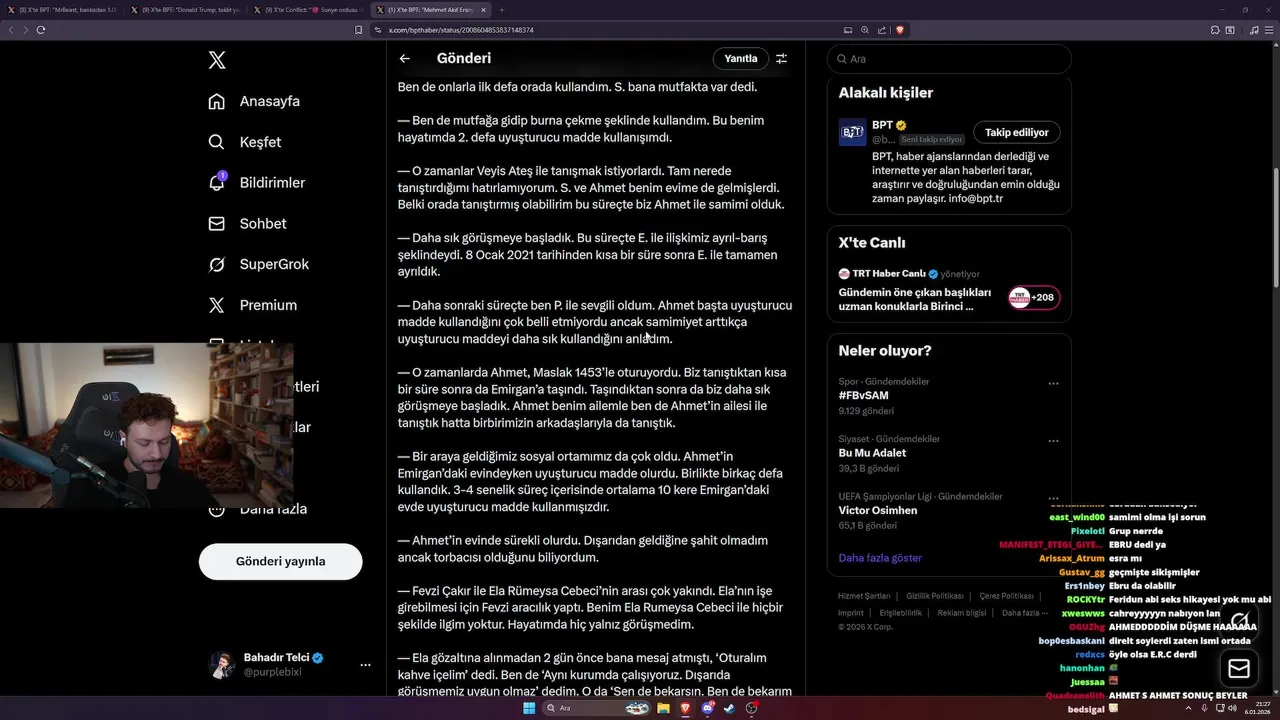Viewport: 1280px width, 720px height.
Task: Close the Mehmet Akif Ersoy tab
Action: [x=484, y=10]
